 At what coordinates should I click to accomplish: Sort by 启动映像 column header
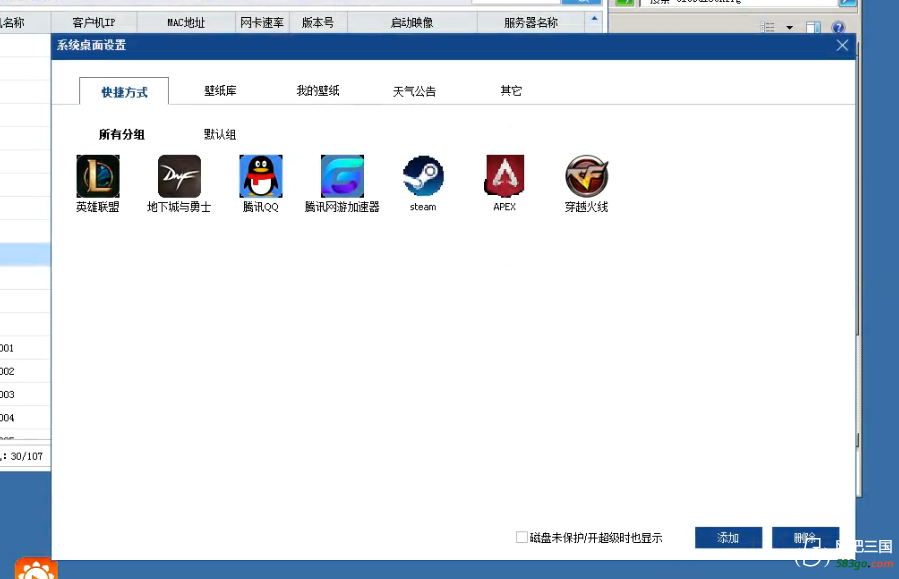pyautogui.click(x=412, y=23)
